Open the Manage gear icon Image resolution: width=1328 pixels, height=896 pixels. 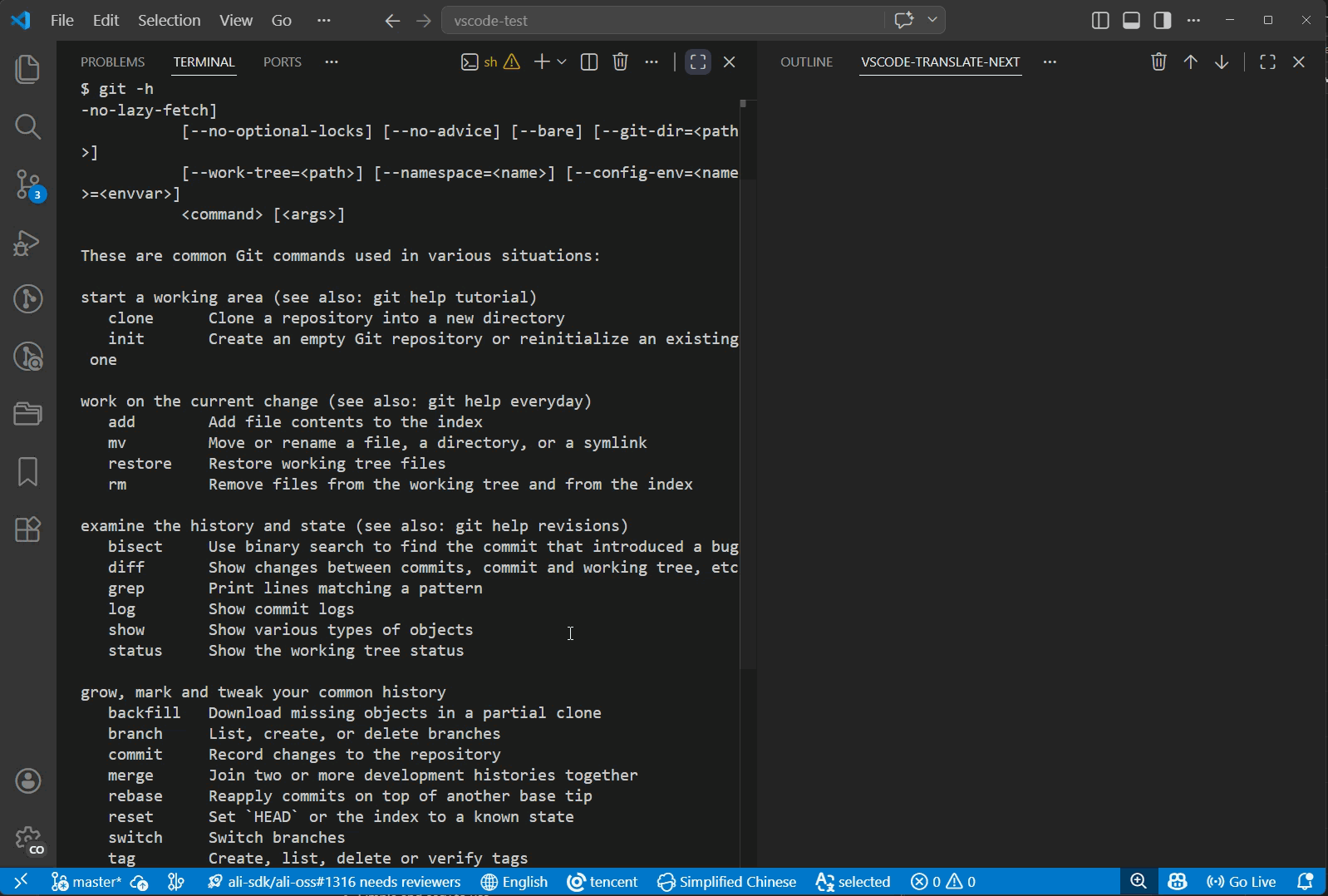[27, 839]
